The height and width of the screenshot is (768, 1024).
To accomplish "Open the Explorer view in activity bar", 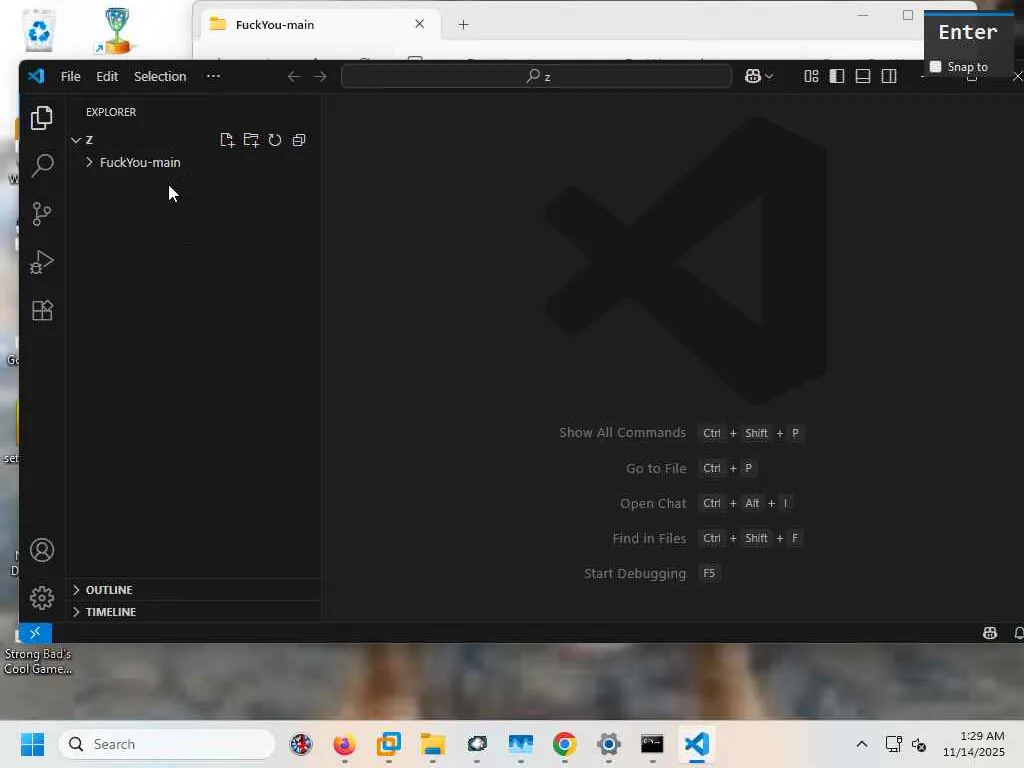I will pyautogui.click(x=42, y=118).
